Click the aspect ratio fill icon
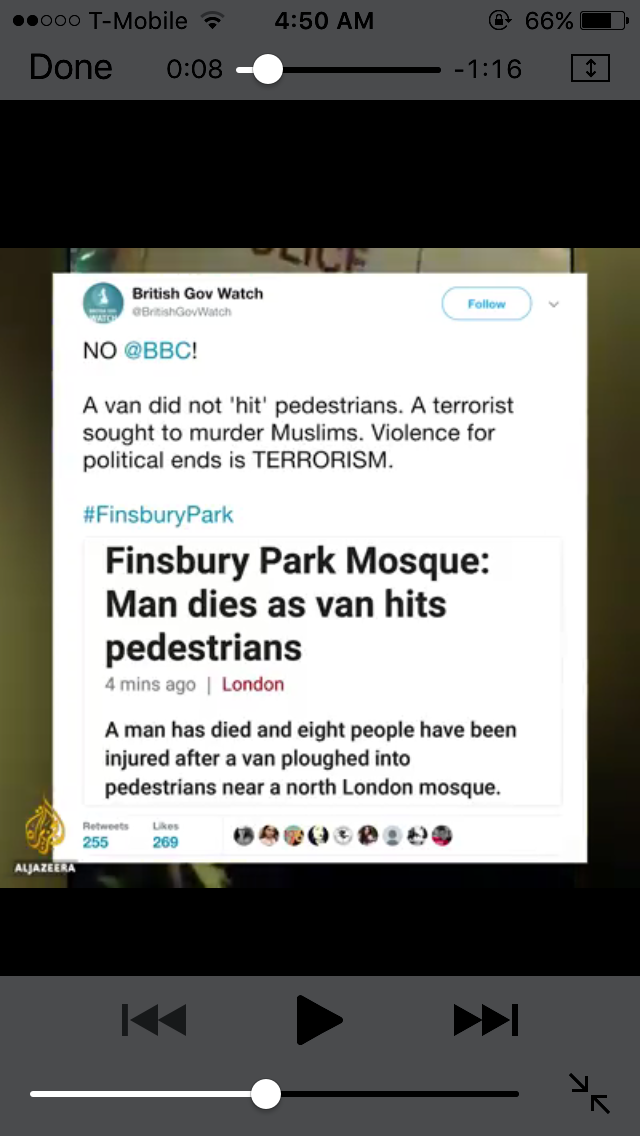The width and height of the screenshot is (640, 1136). (x=590, y=69)
